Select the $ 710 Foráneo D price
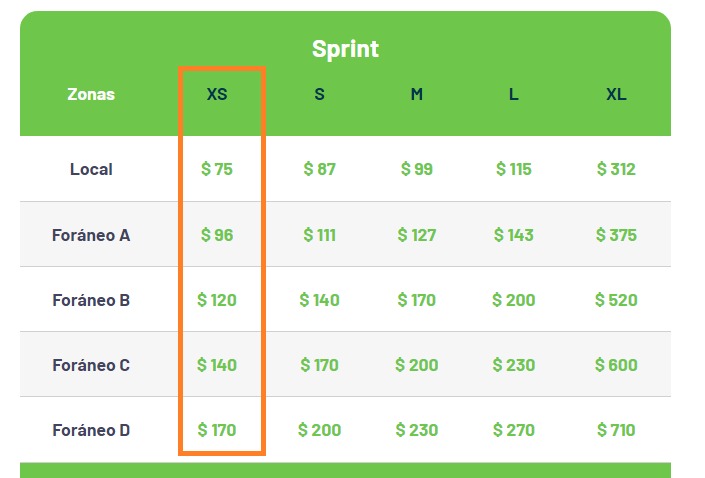 [x=616, y=430]
